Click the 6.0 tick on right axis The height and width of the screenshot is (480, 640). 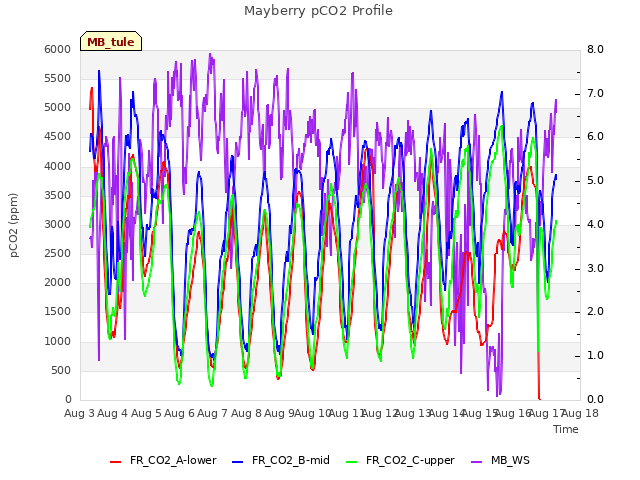point(595,137)
